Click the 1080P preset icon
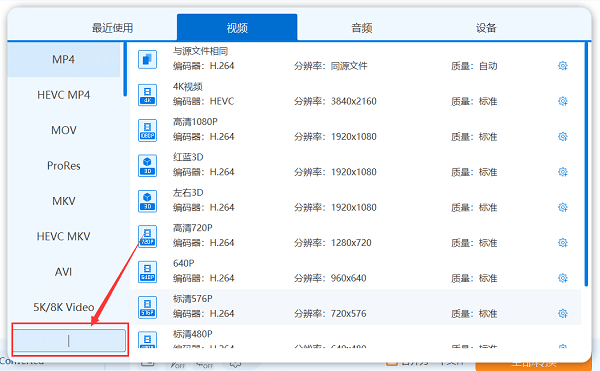The height and width of the screenshot is (371, 600). point(147,130)
